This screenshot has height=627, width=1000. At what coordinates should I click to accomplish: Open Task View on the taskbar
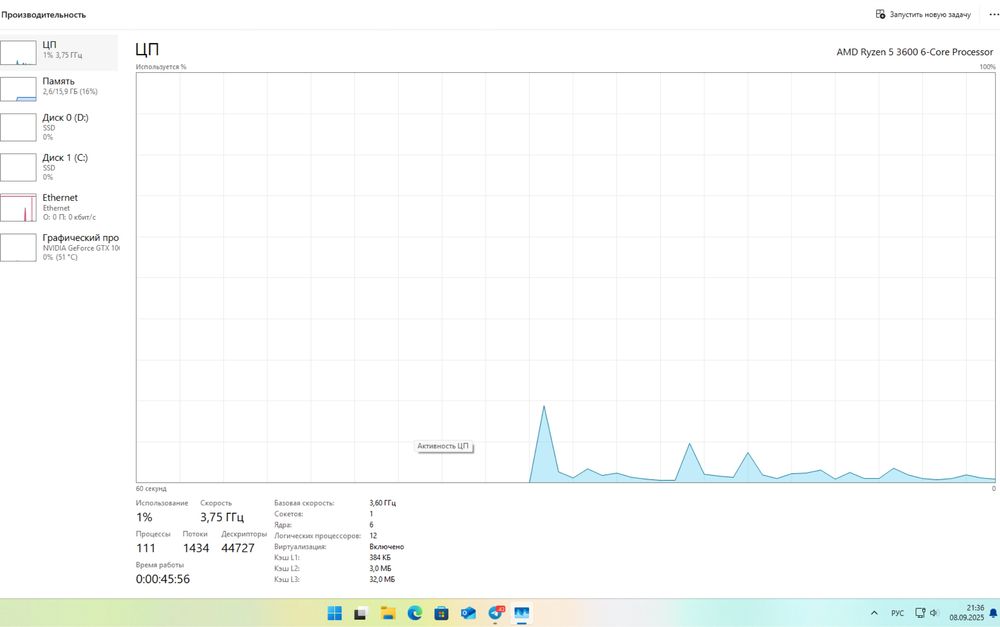pos(360,613)
